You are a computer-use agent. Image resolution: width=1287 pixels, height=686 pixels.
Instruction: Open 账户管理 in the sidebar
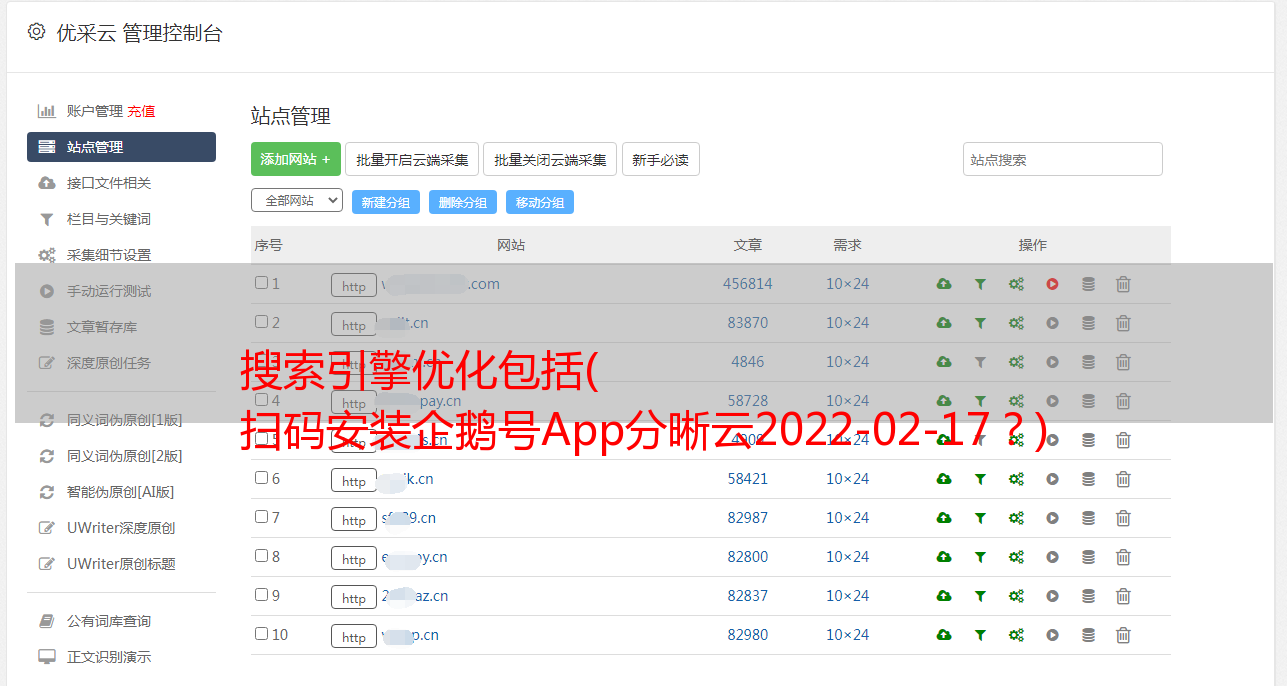tap(94, 111)
